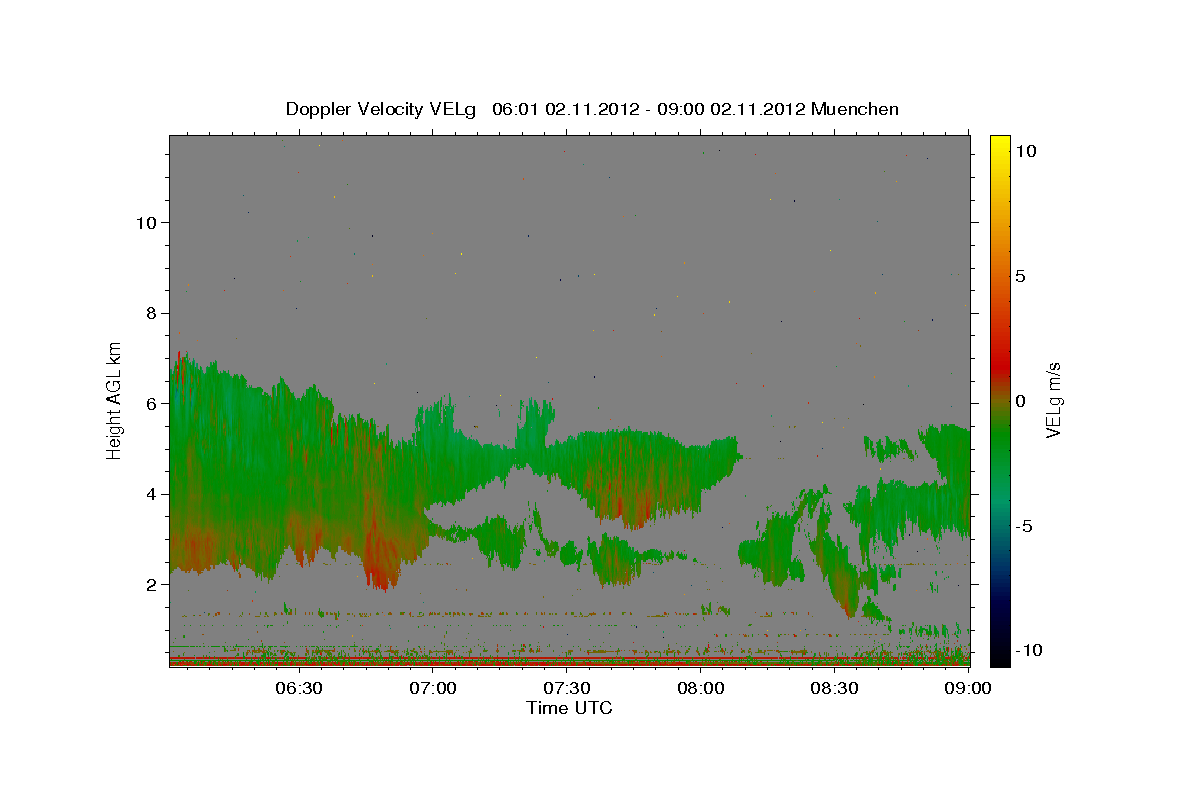This screenshot has width=1200, height=800.
Task: Click the 09:00 time tick label
Action: (968, 688)
